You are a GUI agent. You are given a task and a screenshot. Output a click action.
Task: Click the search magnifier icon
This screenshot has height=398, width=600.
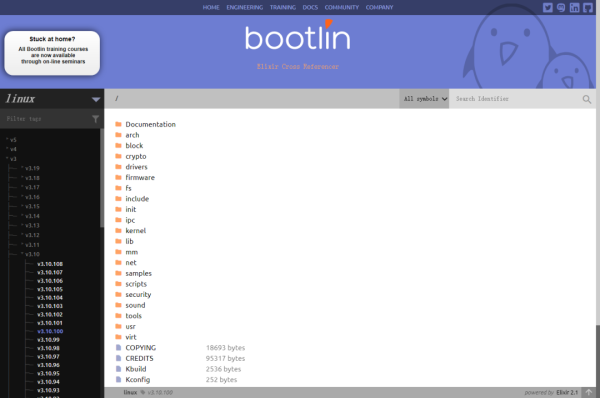coord(587,99)
